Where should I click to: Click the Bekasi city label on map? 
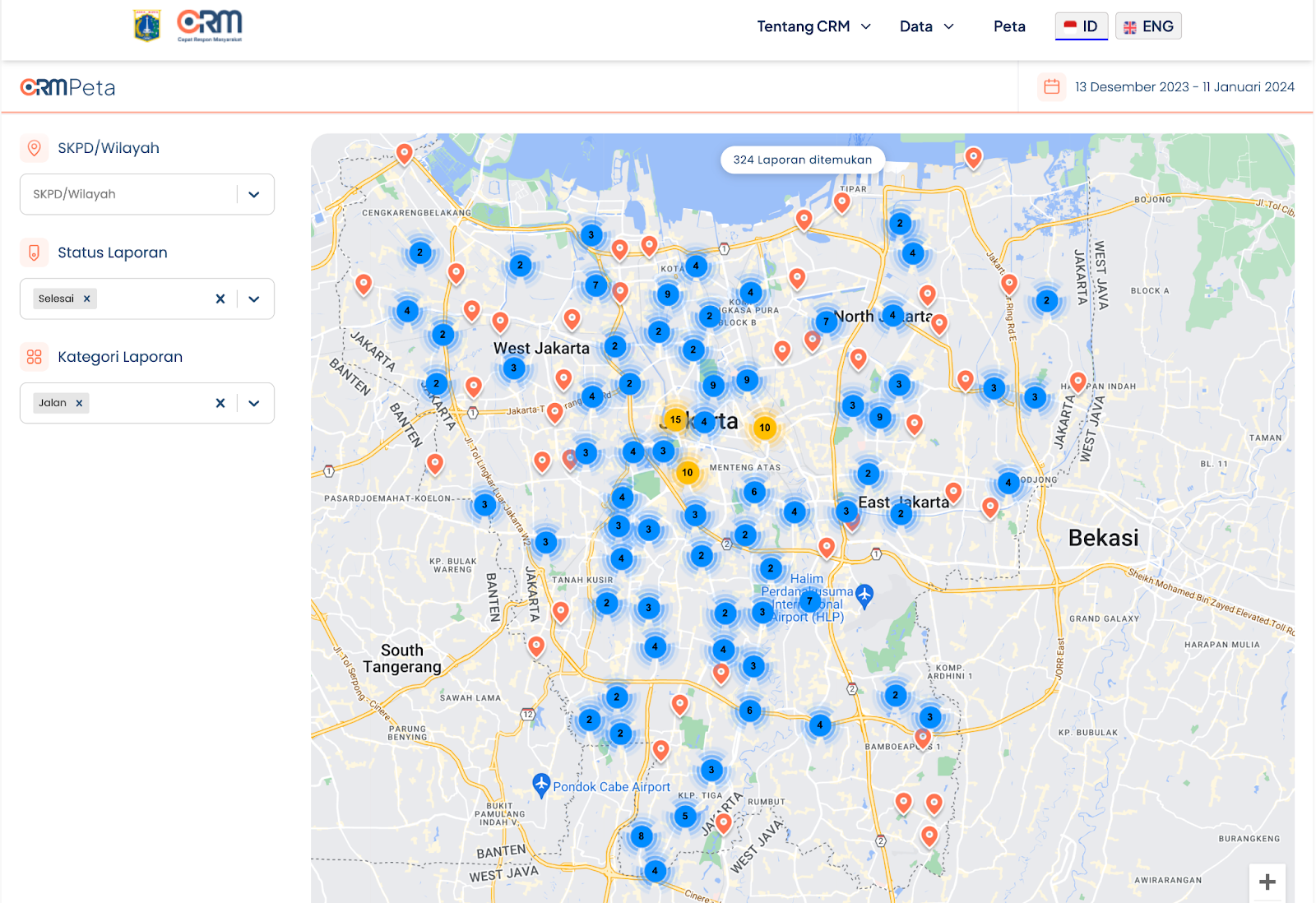[x=1103, y=538]
